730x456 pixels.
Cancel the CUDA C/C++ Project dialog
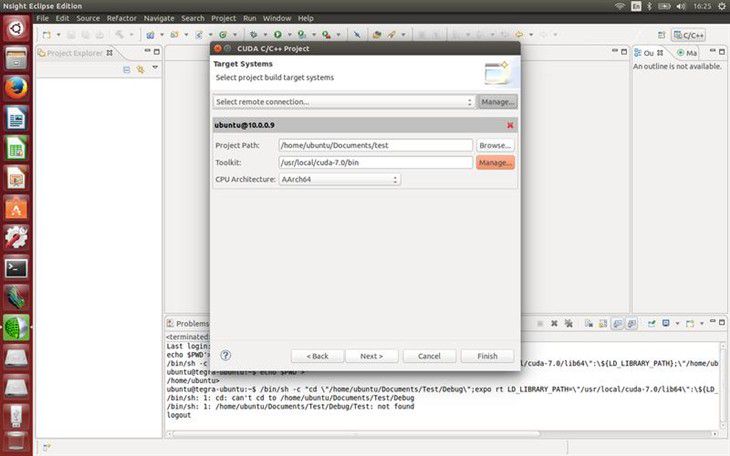coord(429,356)
